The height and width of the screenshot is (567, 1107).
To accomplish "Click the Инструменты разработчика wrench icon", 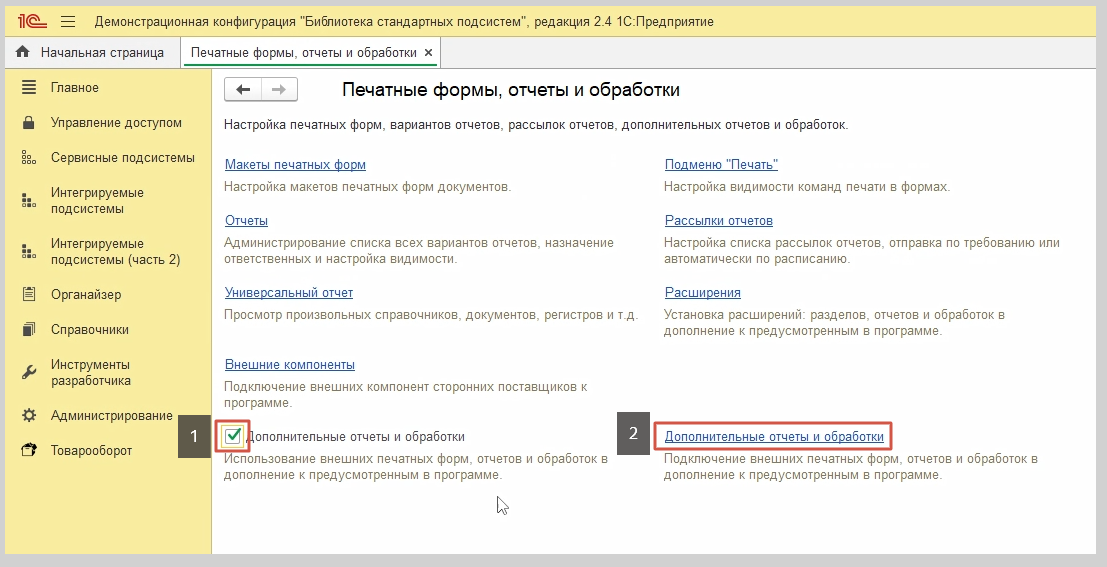I will (x=29, y=372).
